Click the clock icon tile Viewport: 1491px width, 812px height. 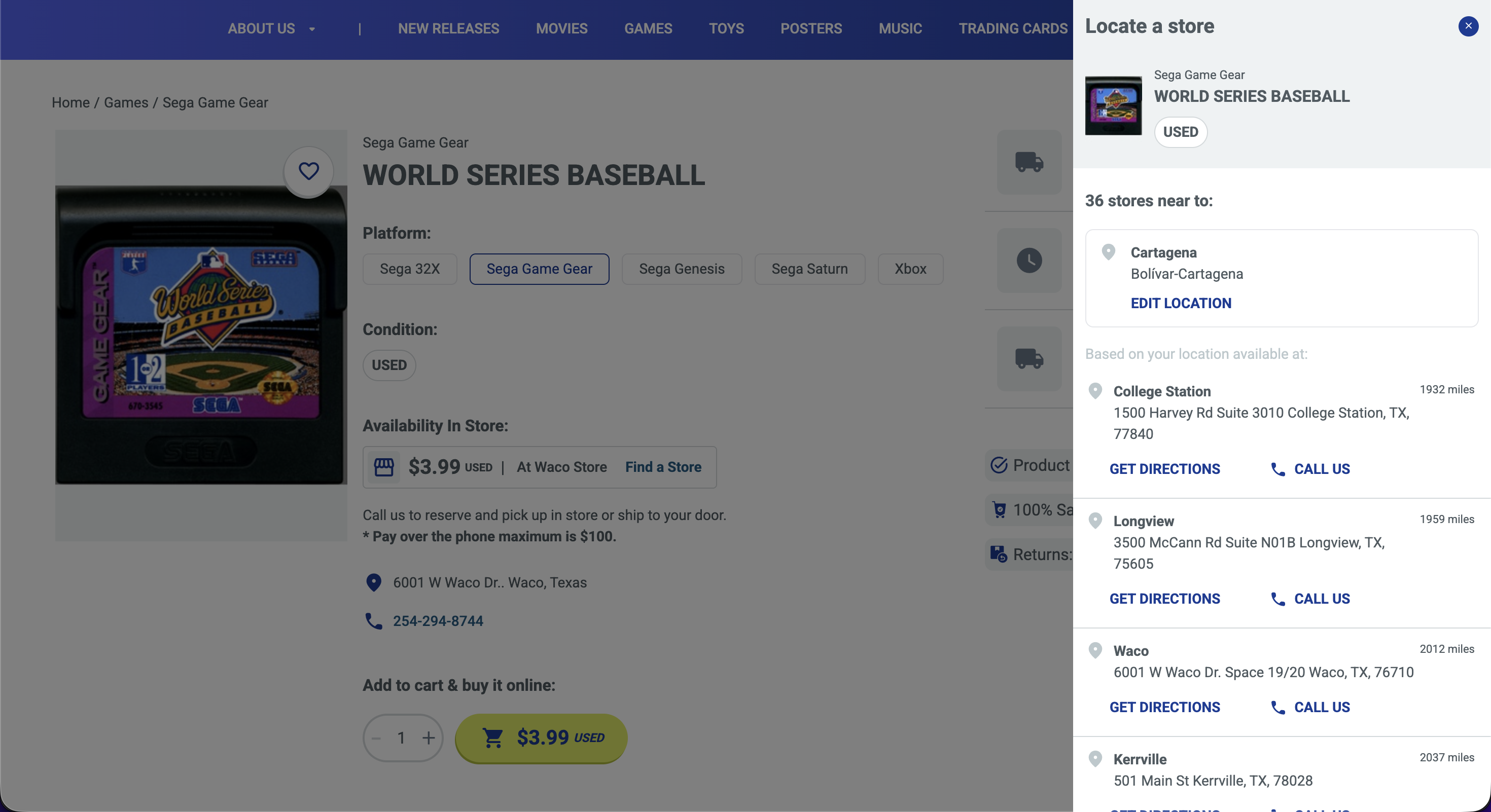(x=1029, y=260)
